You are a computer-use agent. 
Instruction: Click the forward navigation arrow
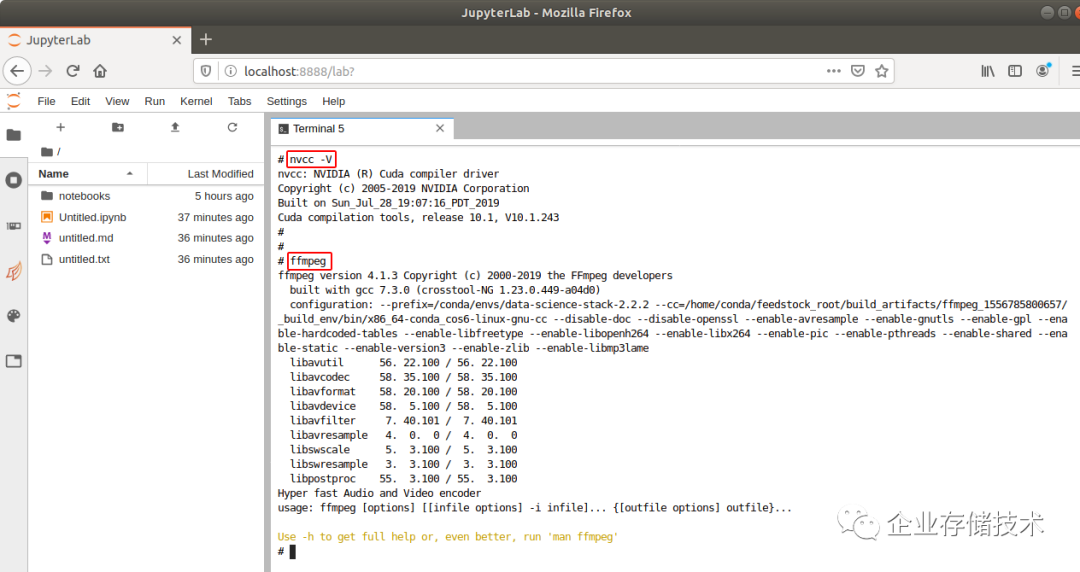45,71
